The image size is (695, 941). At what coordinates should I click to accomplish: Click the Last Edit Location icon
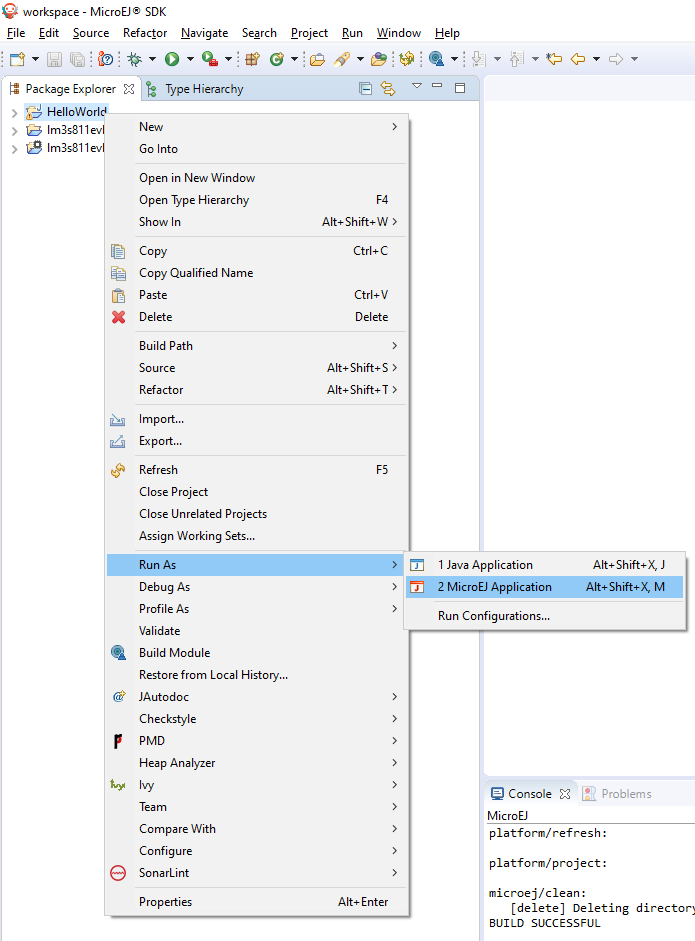554,59
